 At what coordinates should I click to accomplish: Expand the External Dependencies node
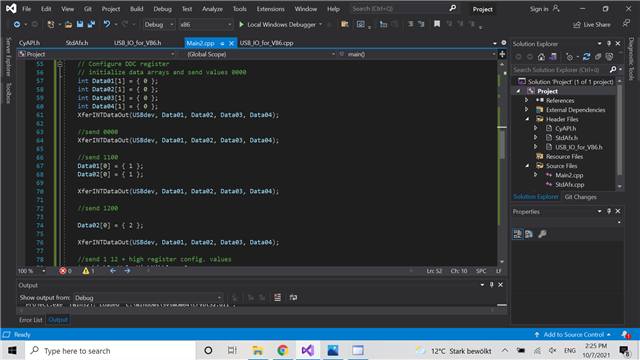pyautogui.click(x=527, y=109)
